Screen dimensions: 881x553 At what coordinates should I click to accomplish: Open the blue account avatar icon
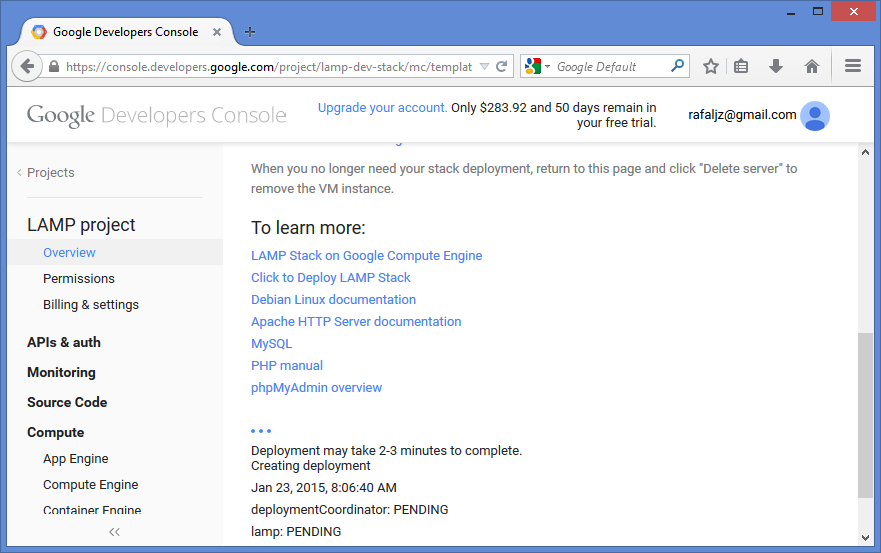[x=815, y=116]
